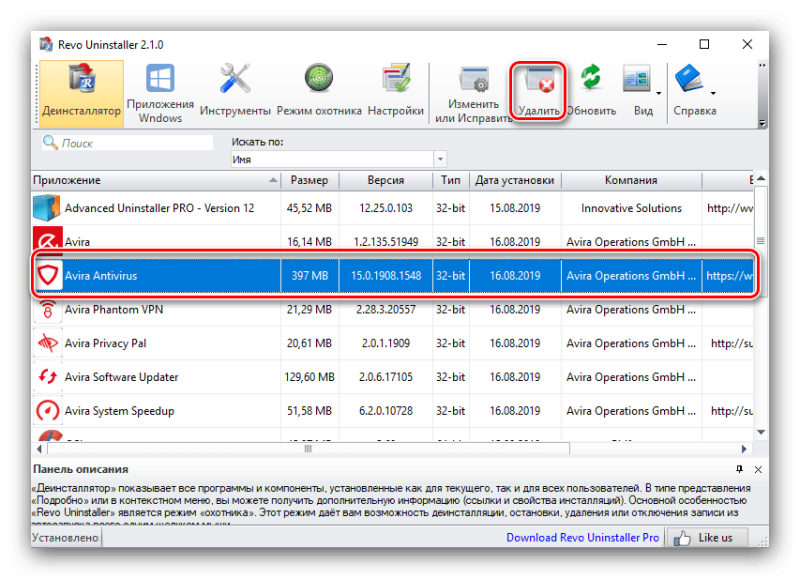Click the Avira Antivirus shield icon

pos(48,275)
